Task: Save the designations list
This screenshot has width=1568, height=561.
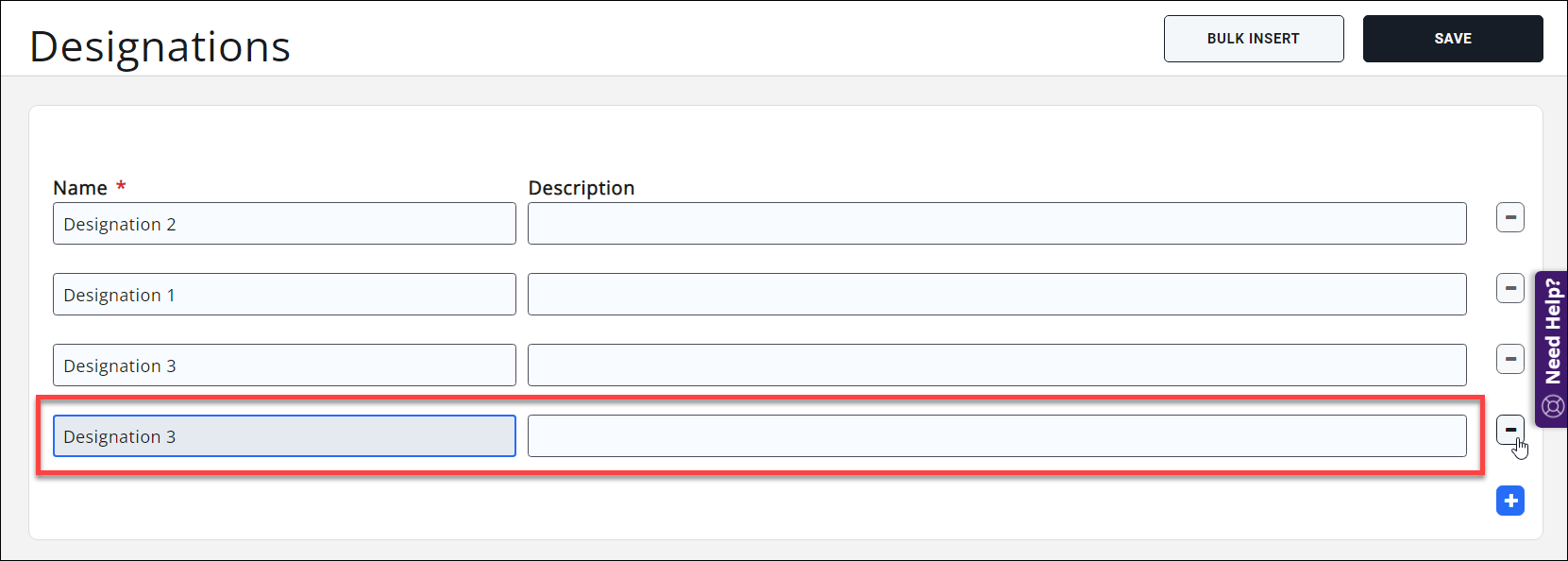Action: tap(1452, 39)
